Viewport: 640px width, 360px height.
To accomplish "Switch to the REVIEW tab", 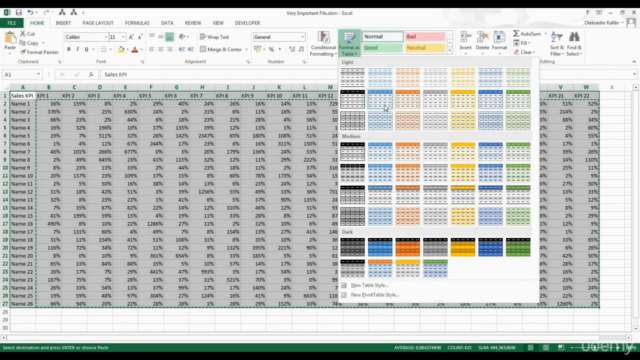I will [193, 23].
